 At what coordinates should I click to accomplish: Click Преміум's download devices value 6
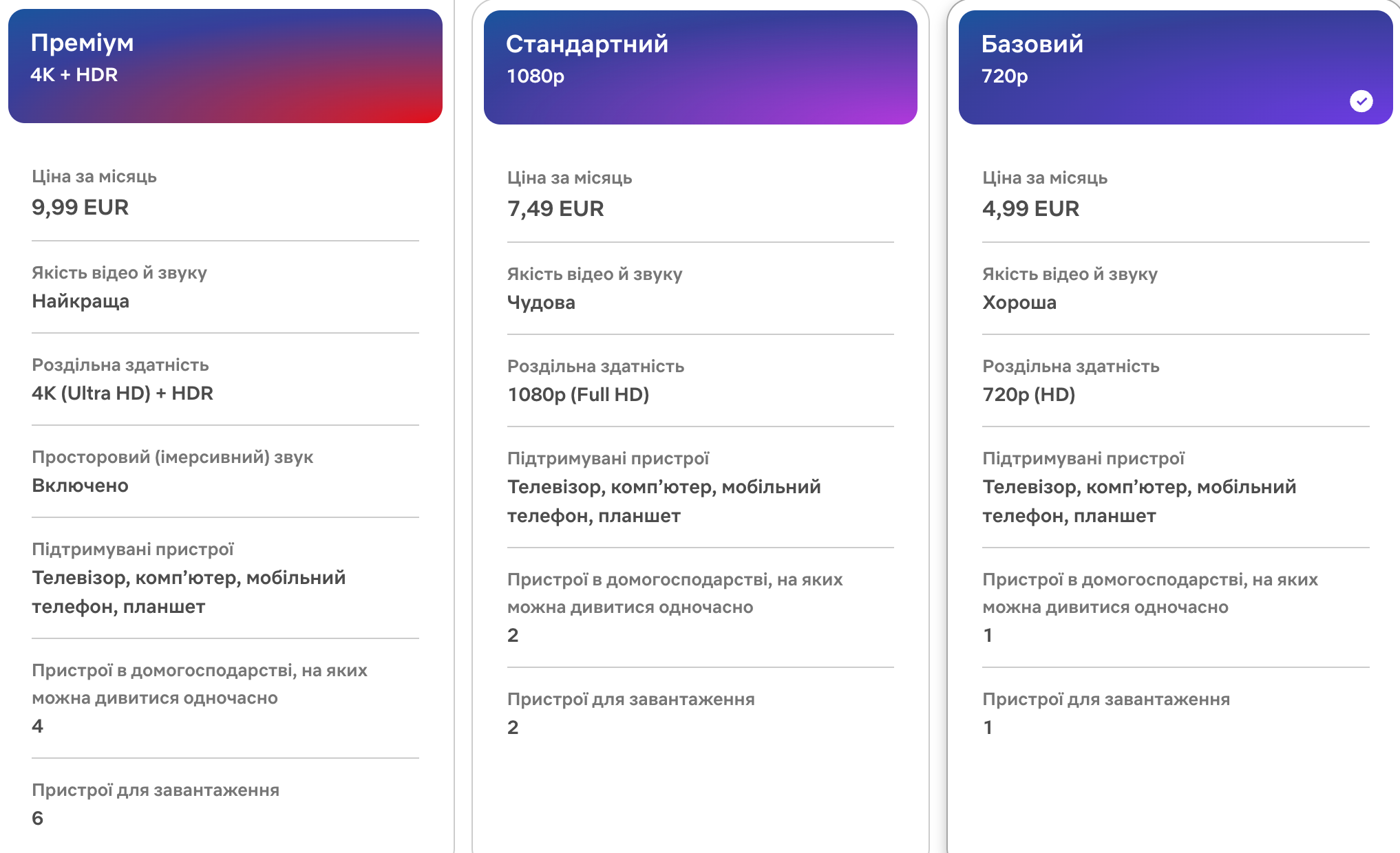pos(38,818)
